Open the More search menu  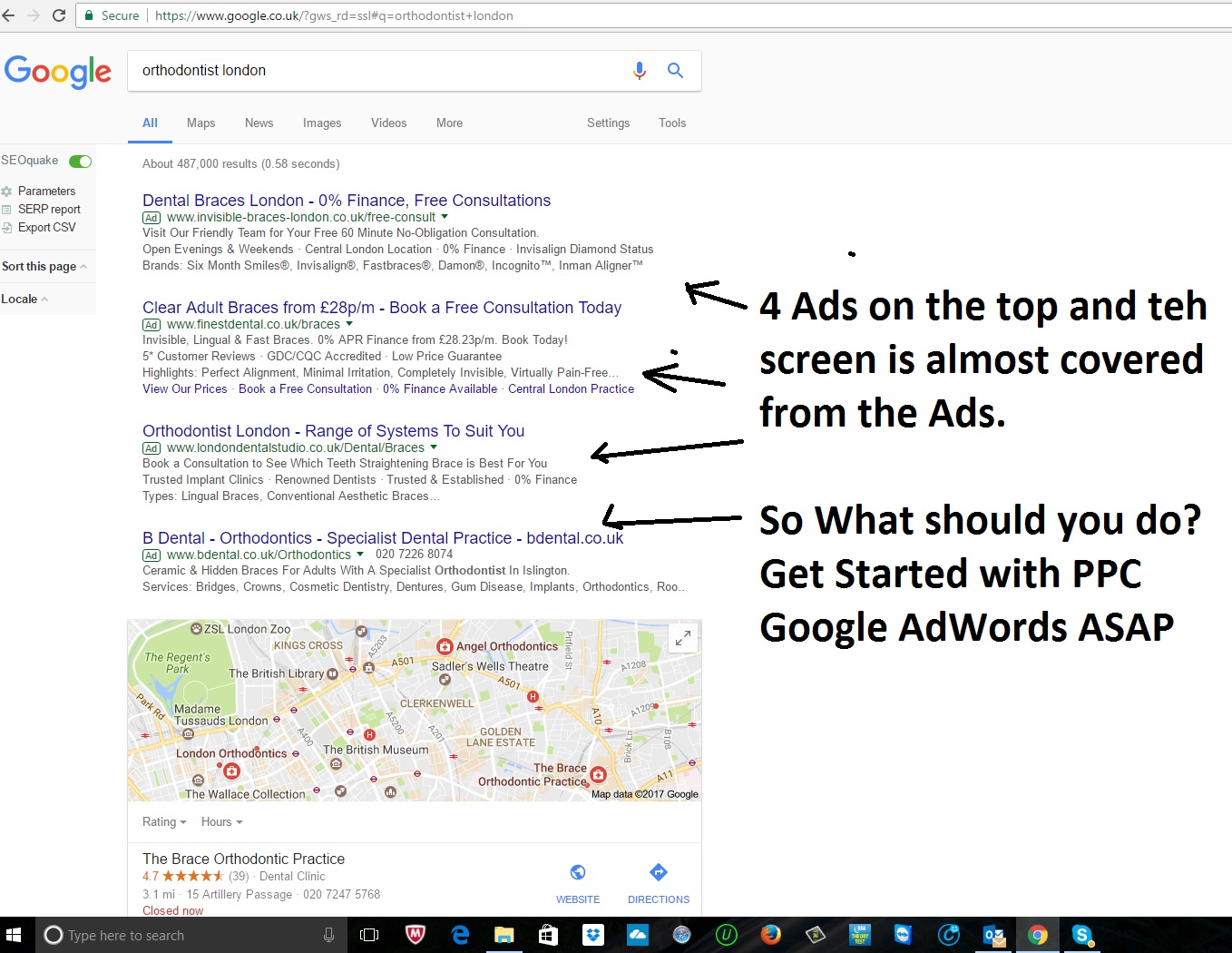pos(449,123)
